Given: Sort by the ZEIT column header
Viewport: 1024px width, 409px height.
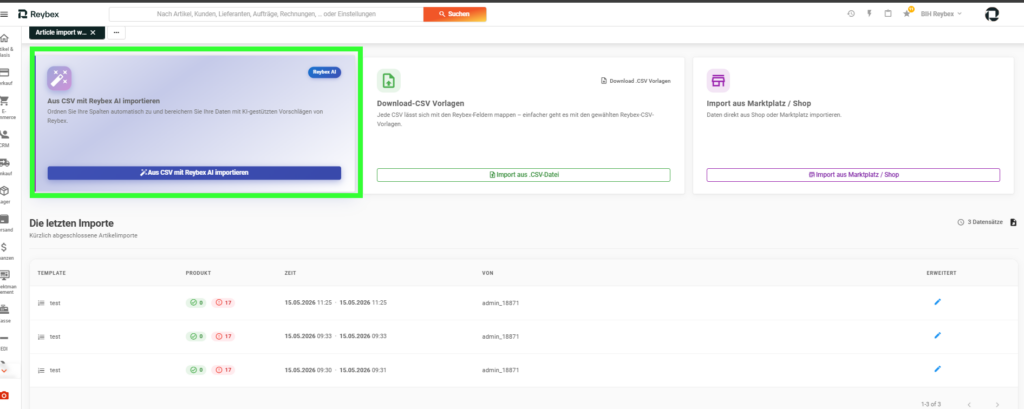Looking at the screenshot, I should (291, 272).
